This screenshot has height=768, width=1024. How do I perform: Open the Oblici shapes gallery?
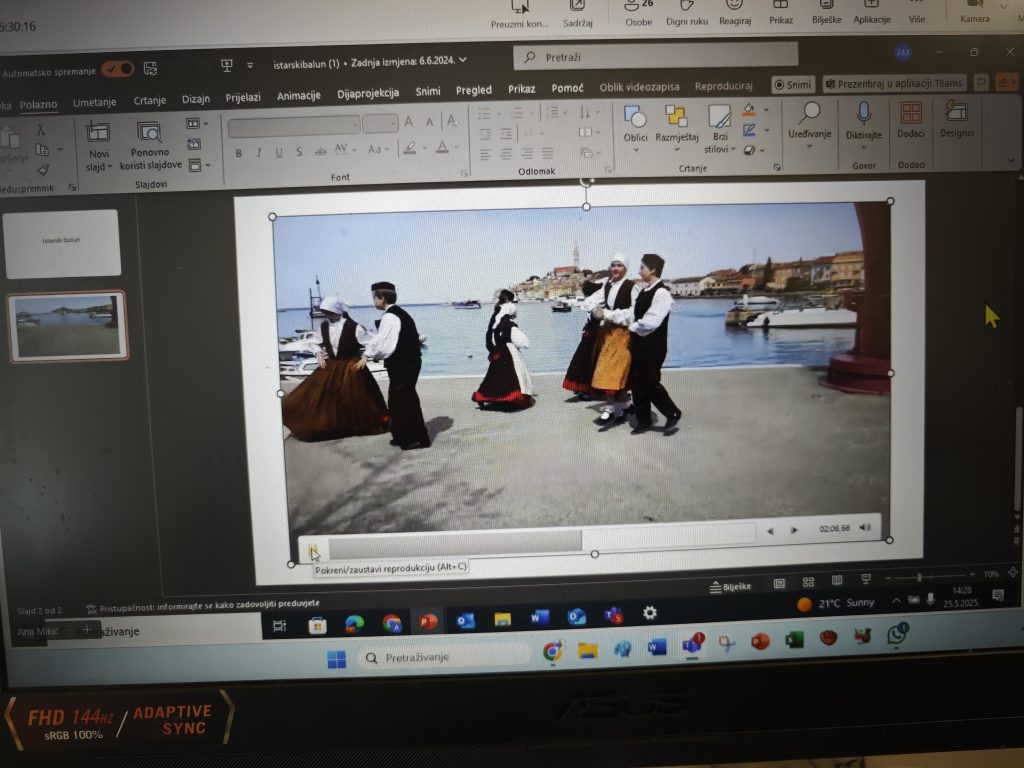pos(635,117)
